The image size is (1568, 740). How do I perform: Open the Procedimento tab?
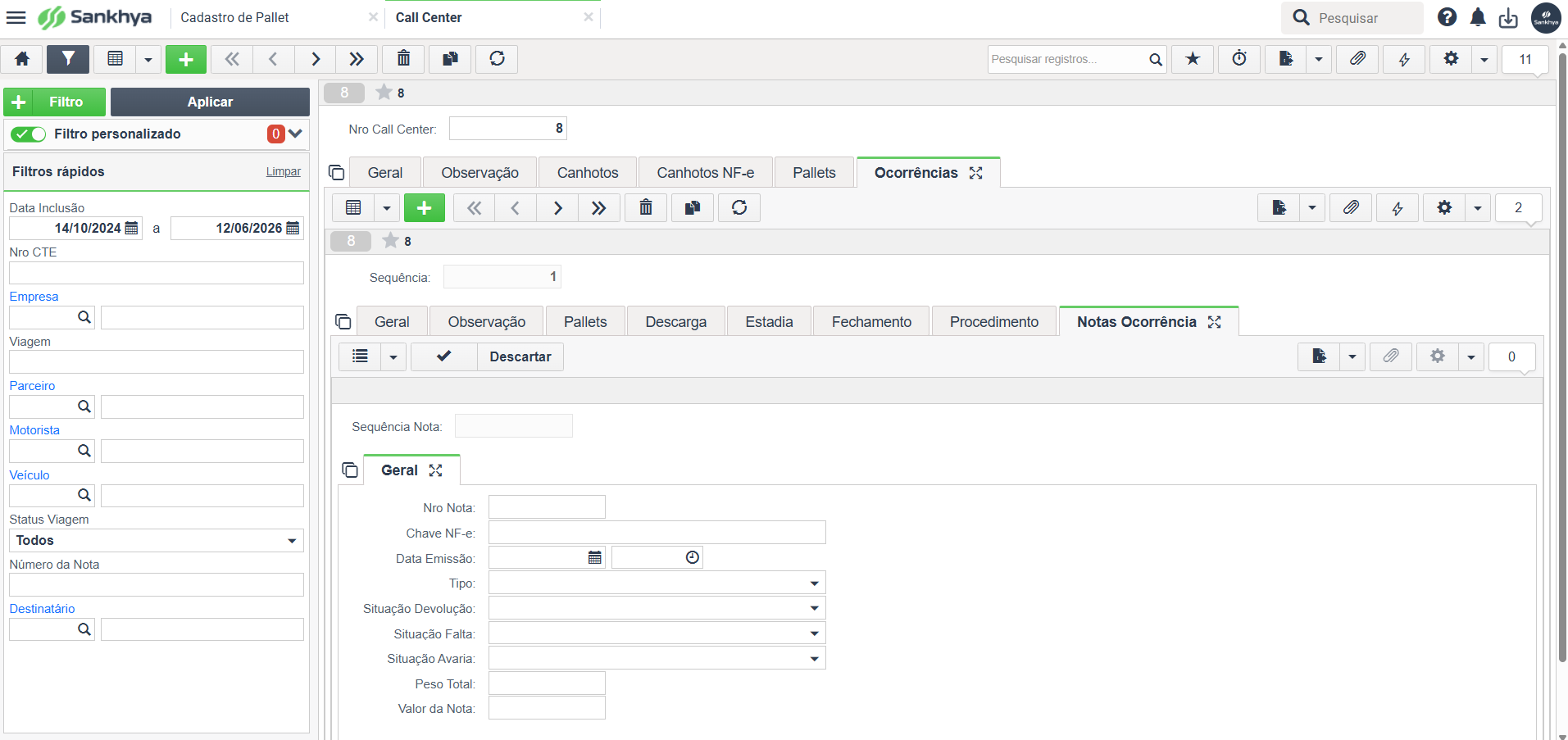pyautogui.click(x=994, y=322)
